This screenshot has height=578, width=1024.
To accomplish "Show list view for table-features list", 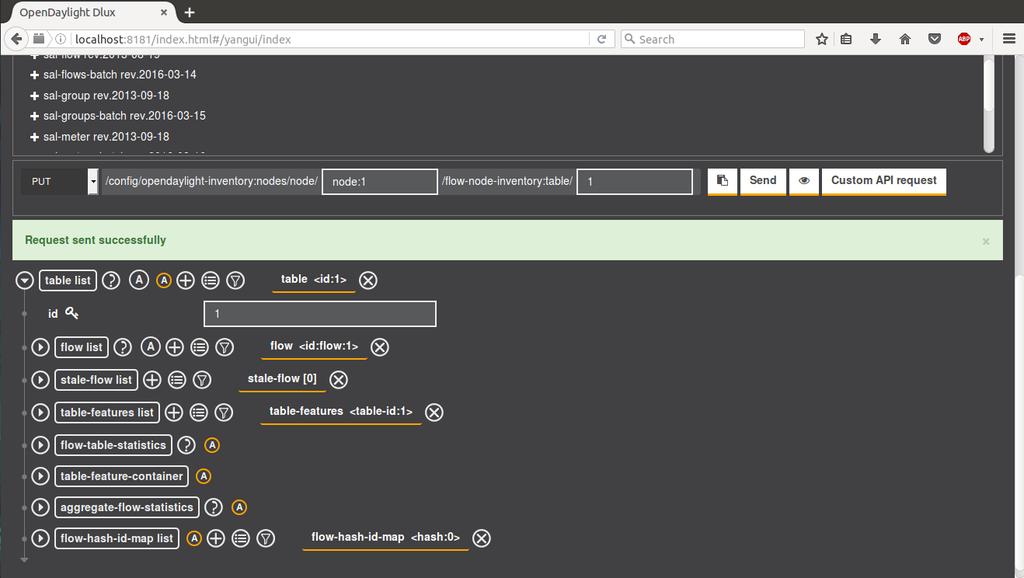I will [199, 412].
